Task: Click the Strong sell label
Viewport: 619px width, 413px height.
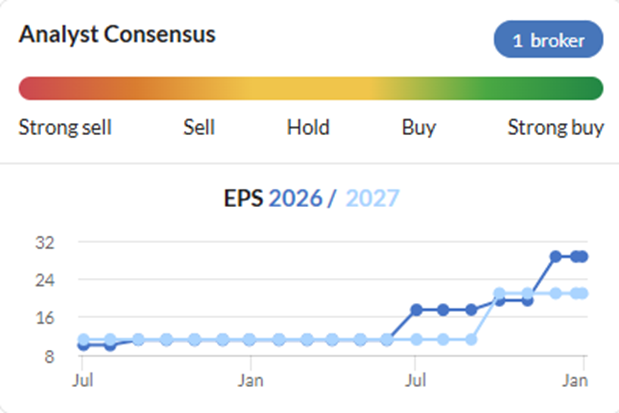Action: 65,128
